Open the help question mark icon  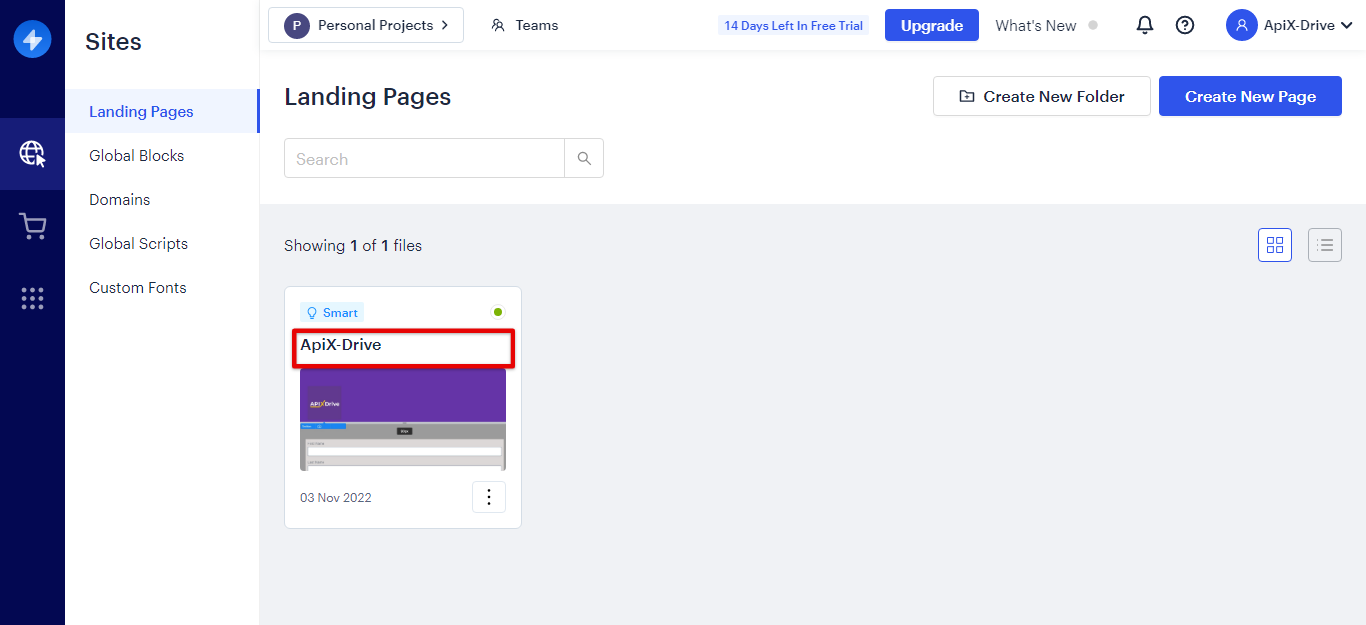click(x=1185, y=25)
